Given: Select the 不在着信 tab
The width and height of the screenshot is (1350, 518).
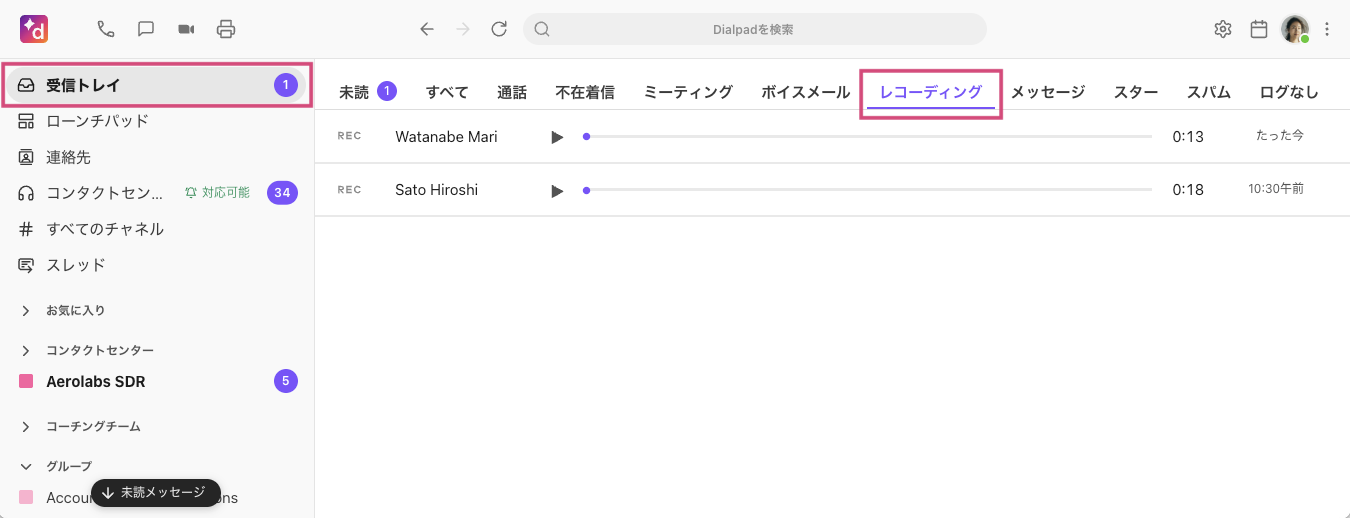Looking at the screenshot, I should point(585,92).
